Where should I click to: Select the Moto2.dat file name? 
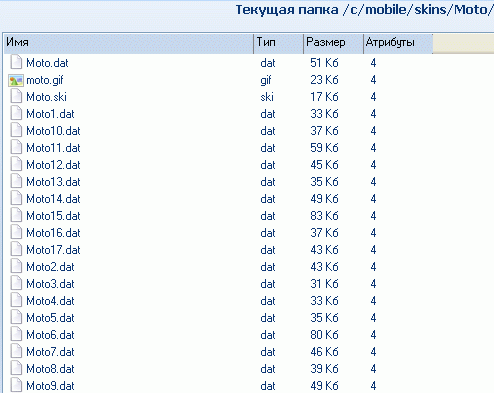[50, 267]
